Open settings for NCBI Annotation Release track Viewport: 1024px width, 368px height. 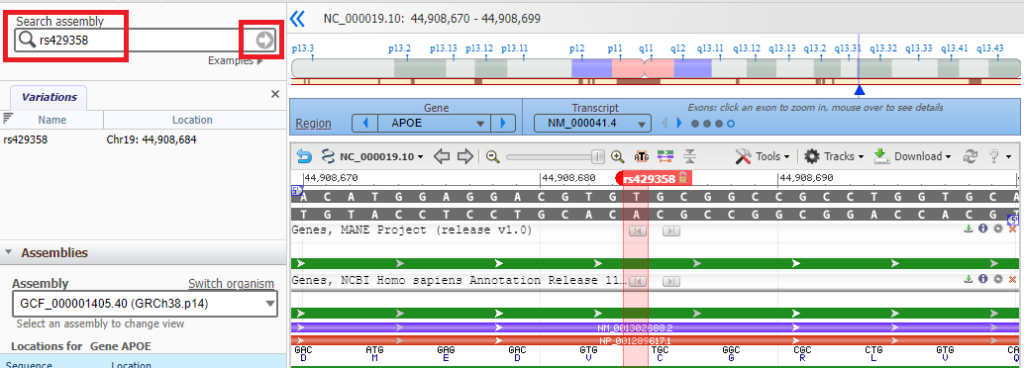(x=998, y=279)
